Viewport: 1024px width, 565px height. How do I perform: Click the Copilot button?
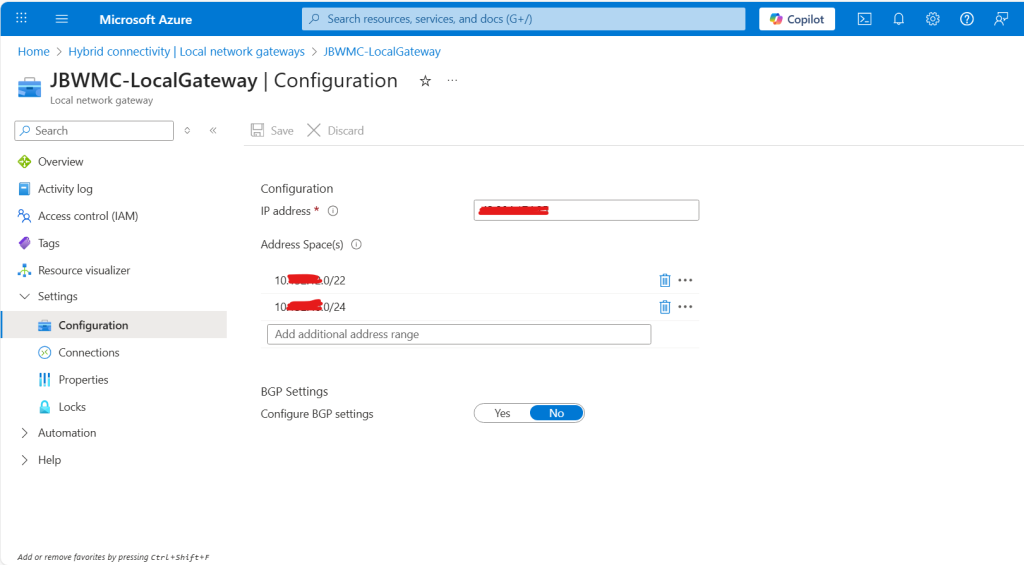pyautogui.click(x=797, y=19)
